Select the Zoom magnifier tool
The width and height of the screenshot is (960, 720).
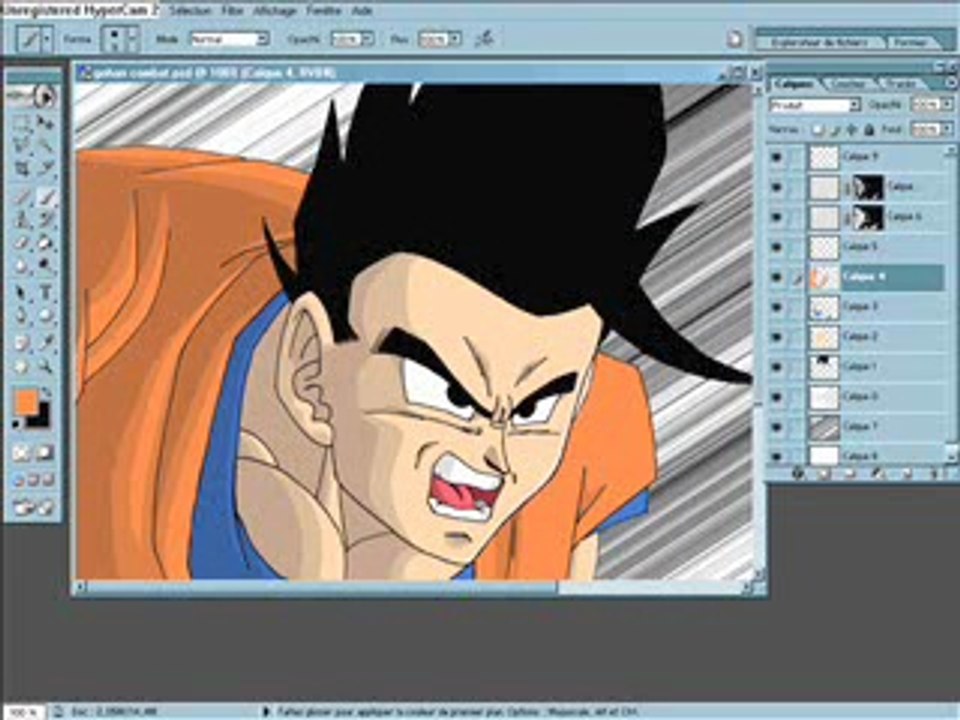click(45, 366)
